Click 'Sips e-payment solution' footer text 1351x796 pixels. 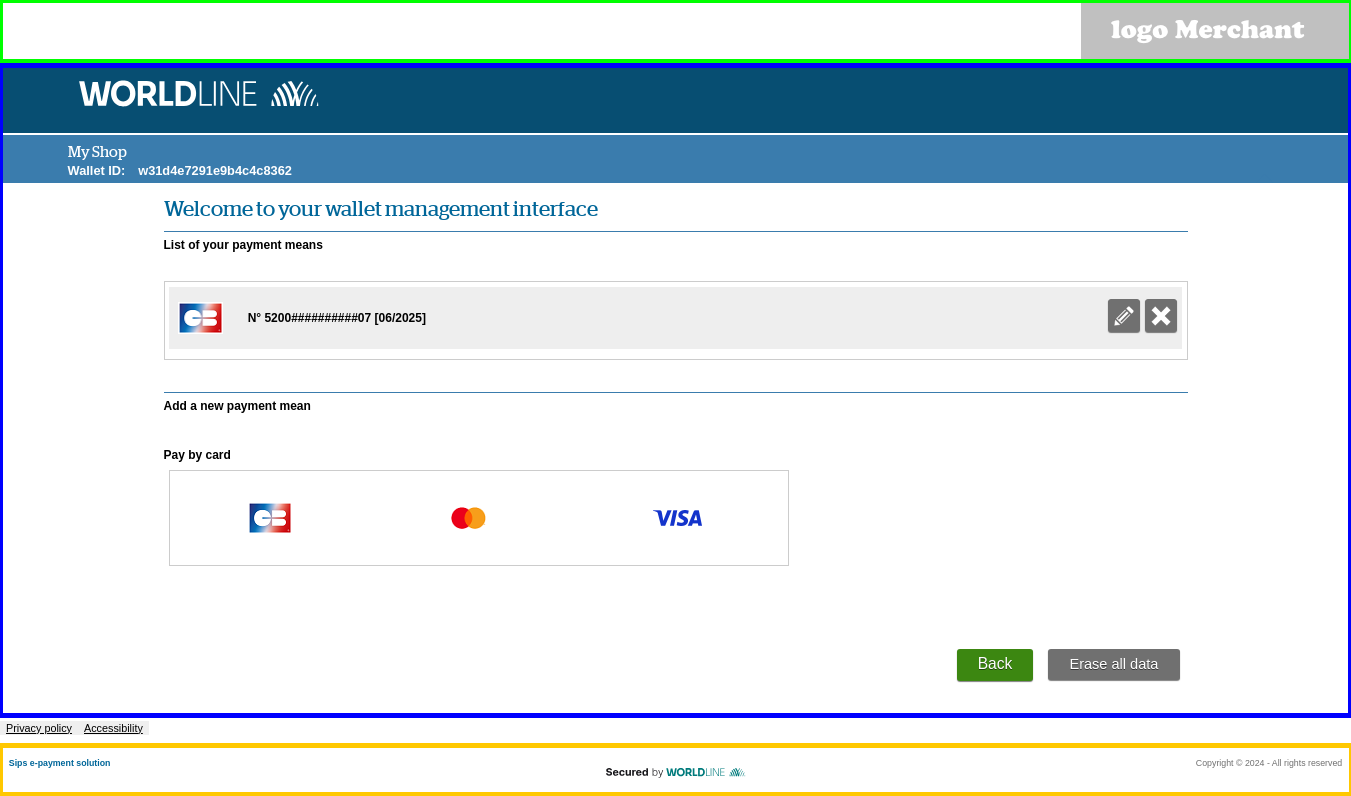point(60,763)
